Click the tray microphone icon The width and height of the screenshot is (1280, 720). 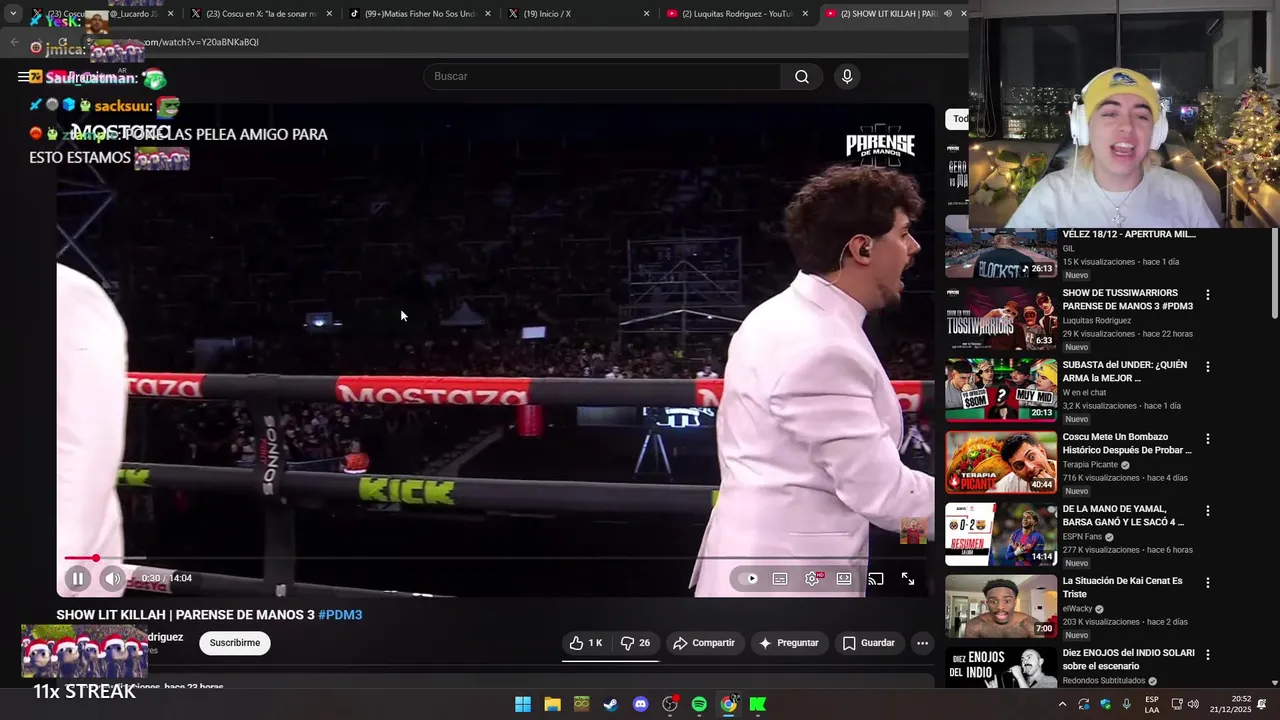[x=1127, y=704]
